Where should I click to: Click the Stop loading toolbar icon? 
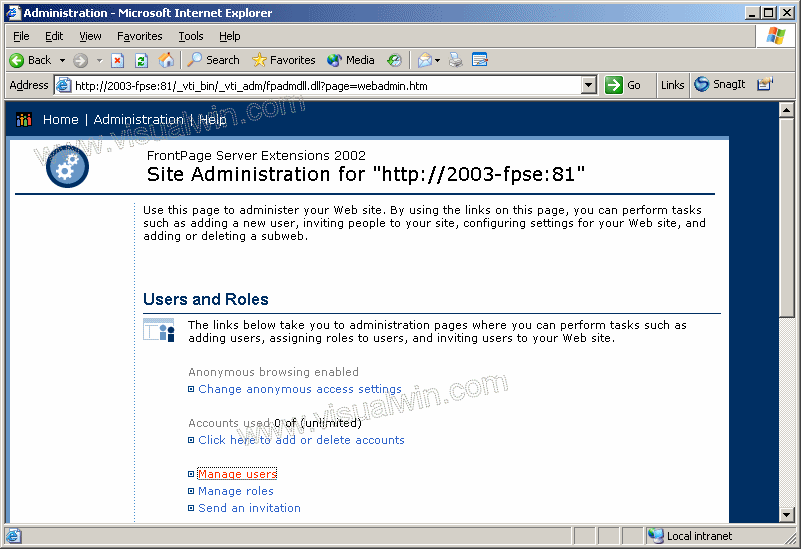pyautogui.click(x=118, y=60)
